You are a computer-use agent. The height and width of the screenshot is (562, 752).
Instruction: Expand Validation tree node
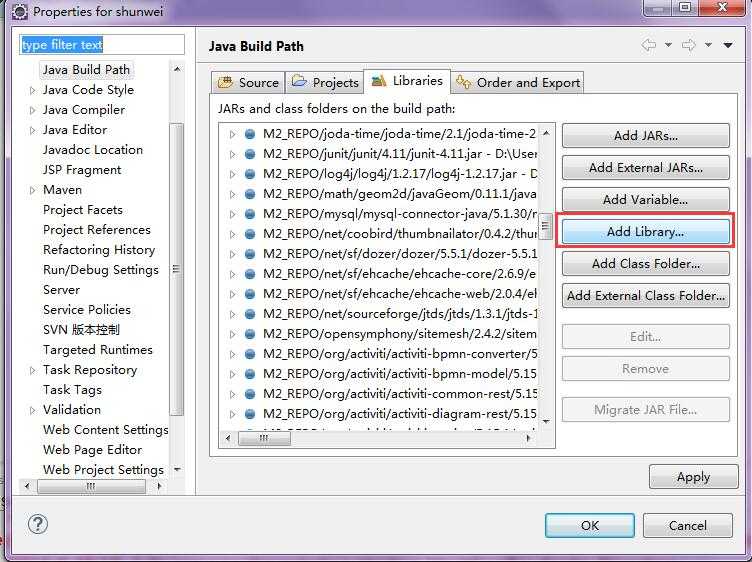(x=32, y=410)
